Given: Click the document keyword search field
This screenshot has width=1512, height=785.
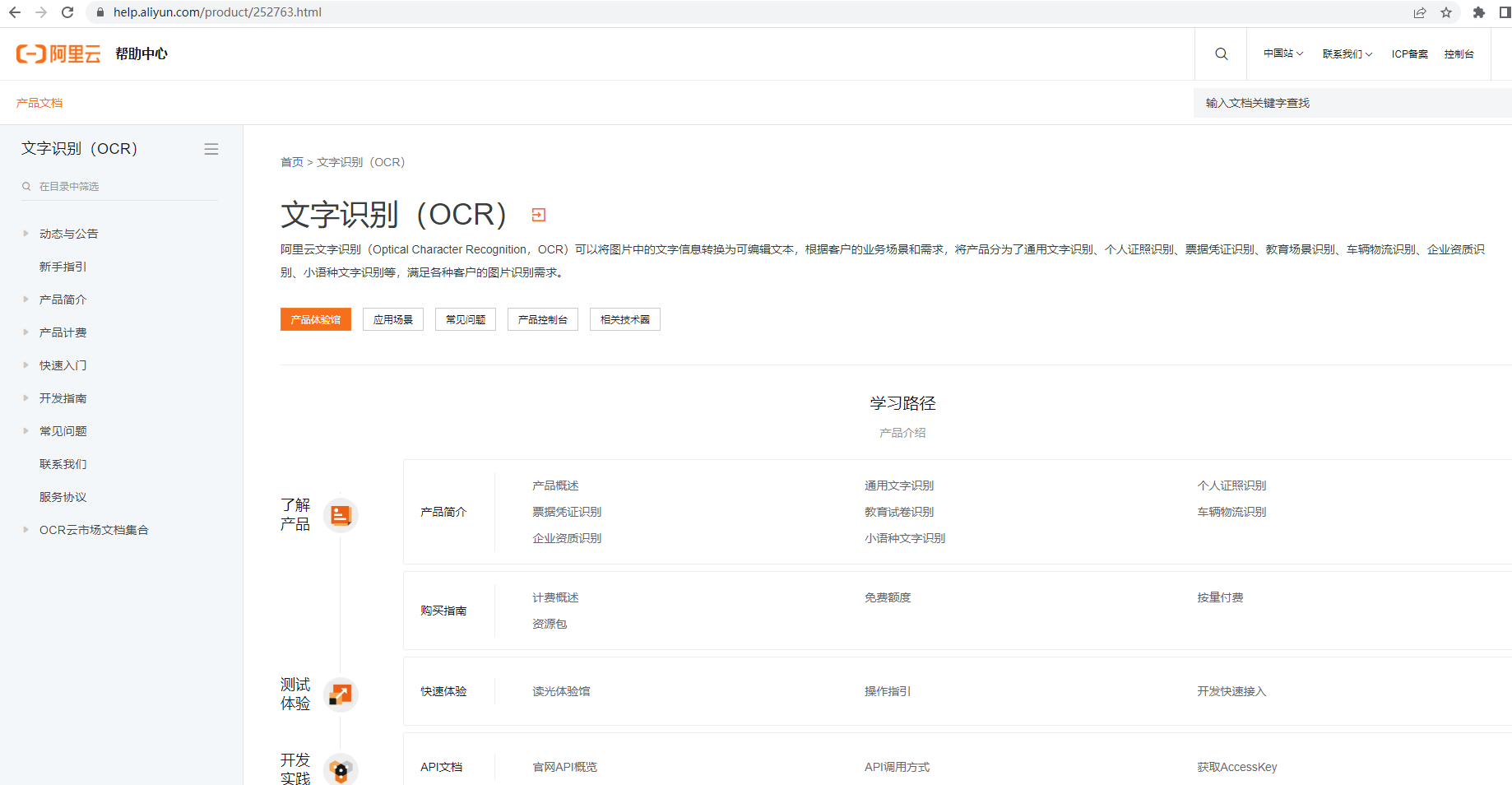Looking at the screenshot, I should [1352, 103].
